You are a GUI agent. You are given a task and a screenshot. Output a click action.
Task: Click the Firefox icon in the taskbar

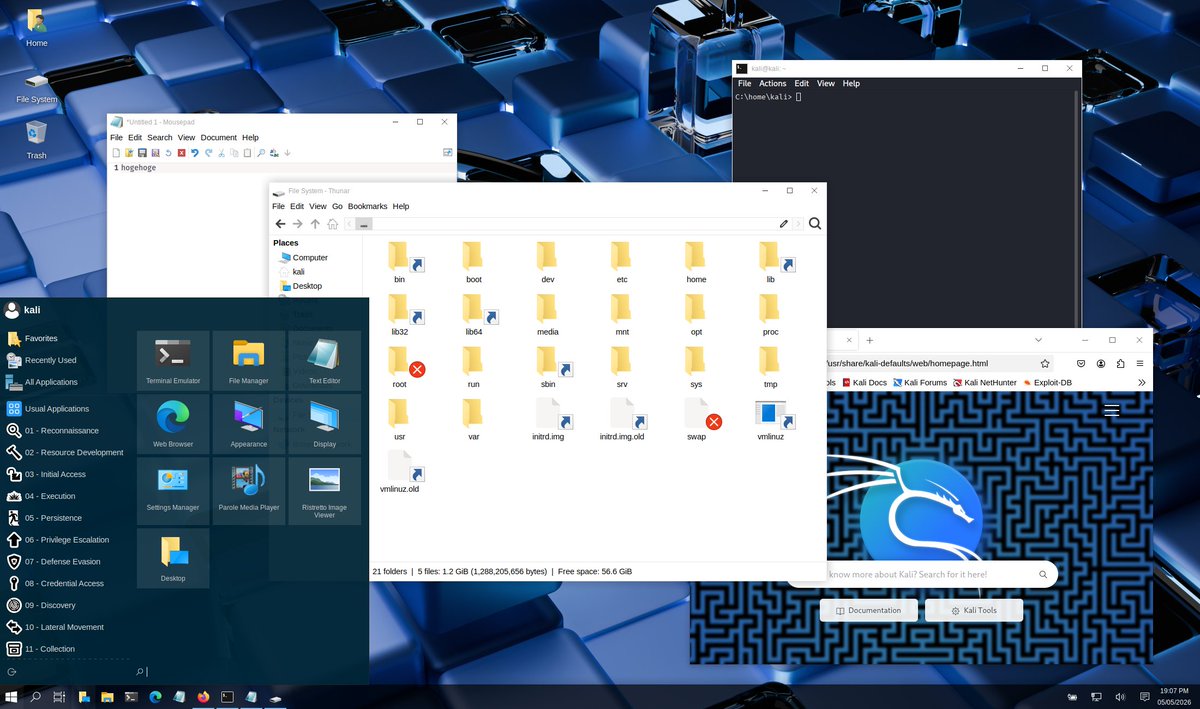[204, 696]
